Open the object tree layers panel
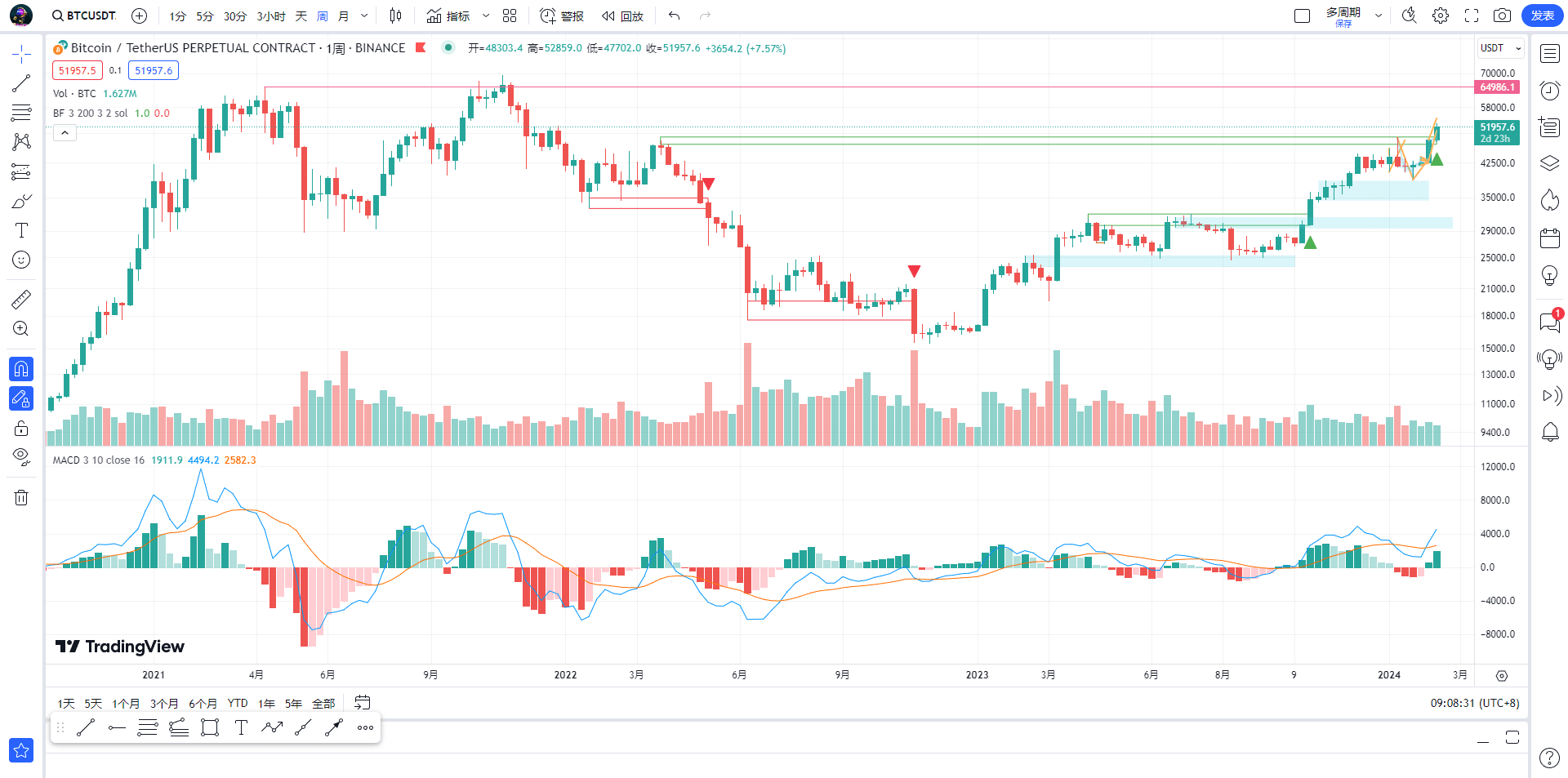This screenshot has width=1568, height=778. pos(1549,163)
